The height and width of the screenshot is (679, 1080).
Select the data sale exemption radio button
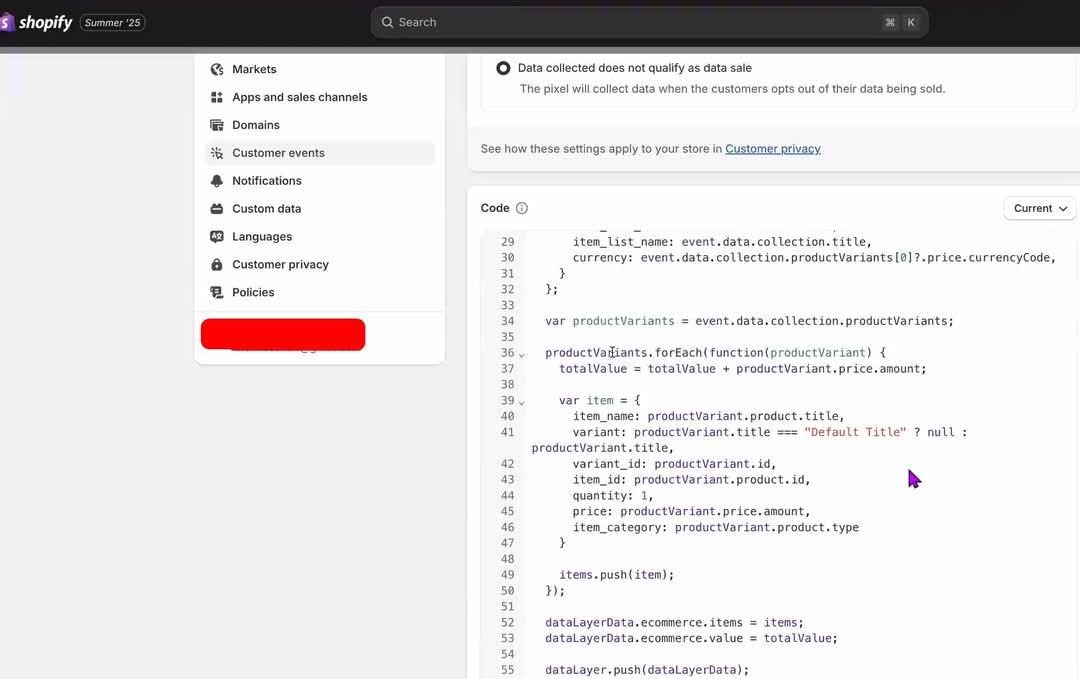coord(503,67)
